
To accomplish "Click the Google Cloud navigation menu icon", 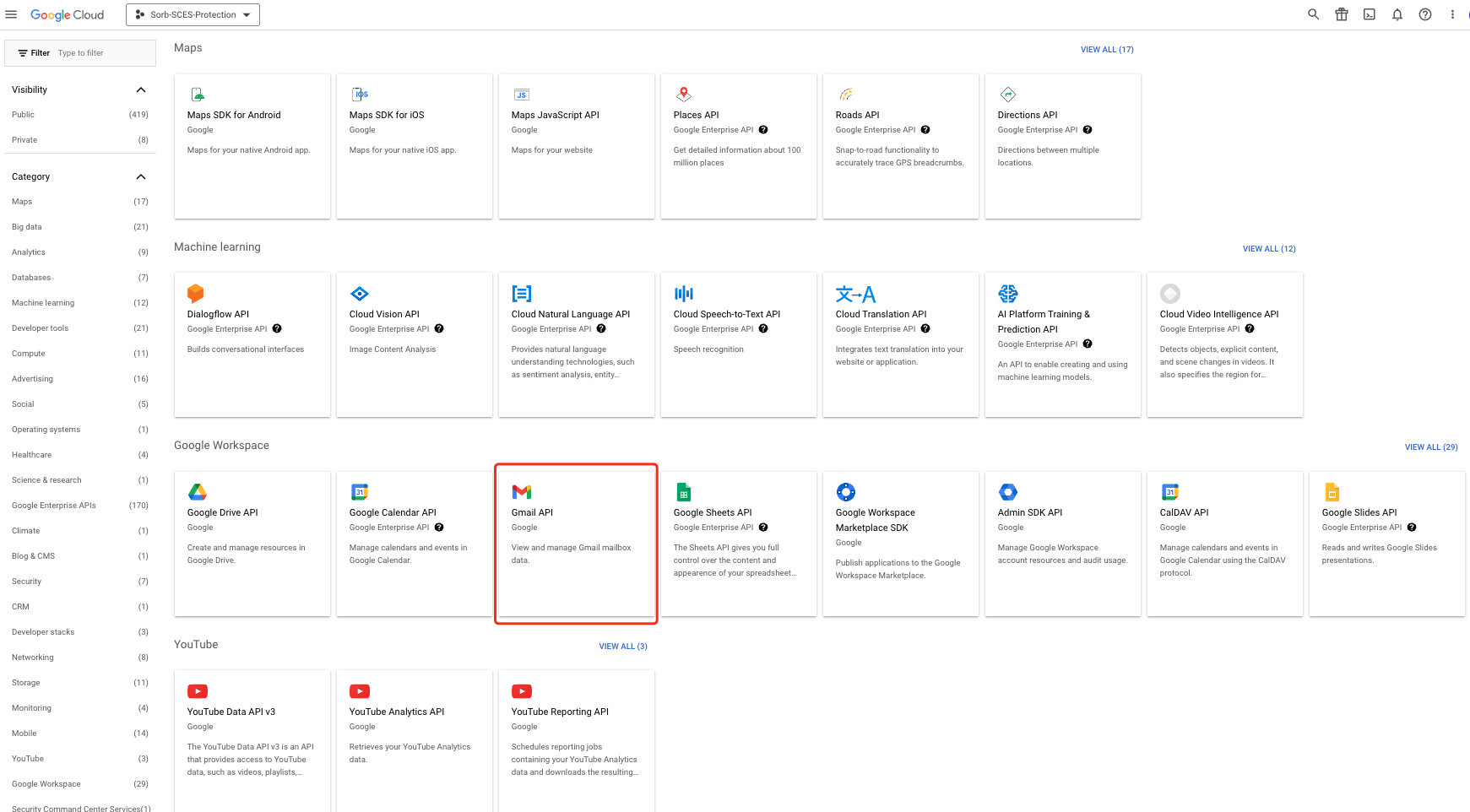I will (11, 14).
